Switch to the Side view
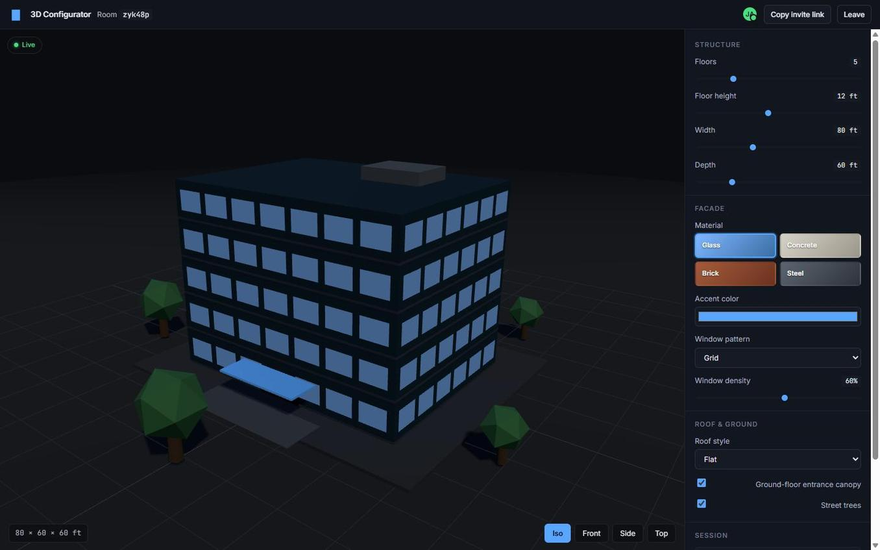 coord(627,533)
